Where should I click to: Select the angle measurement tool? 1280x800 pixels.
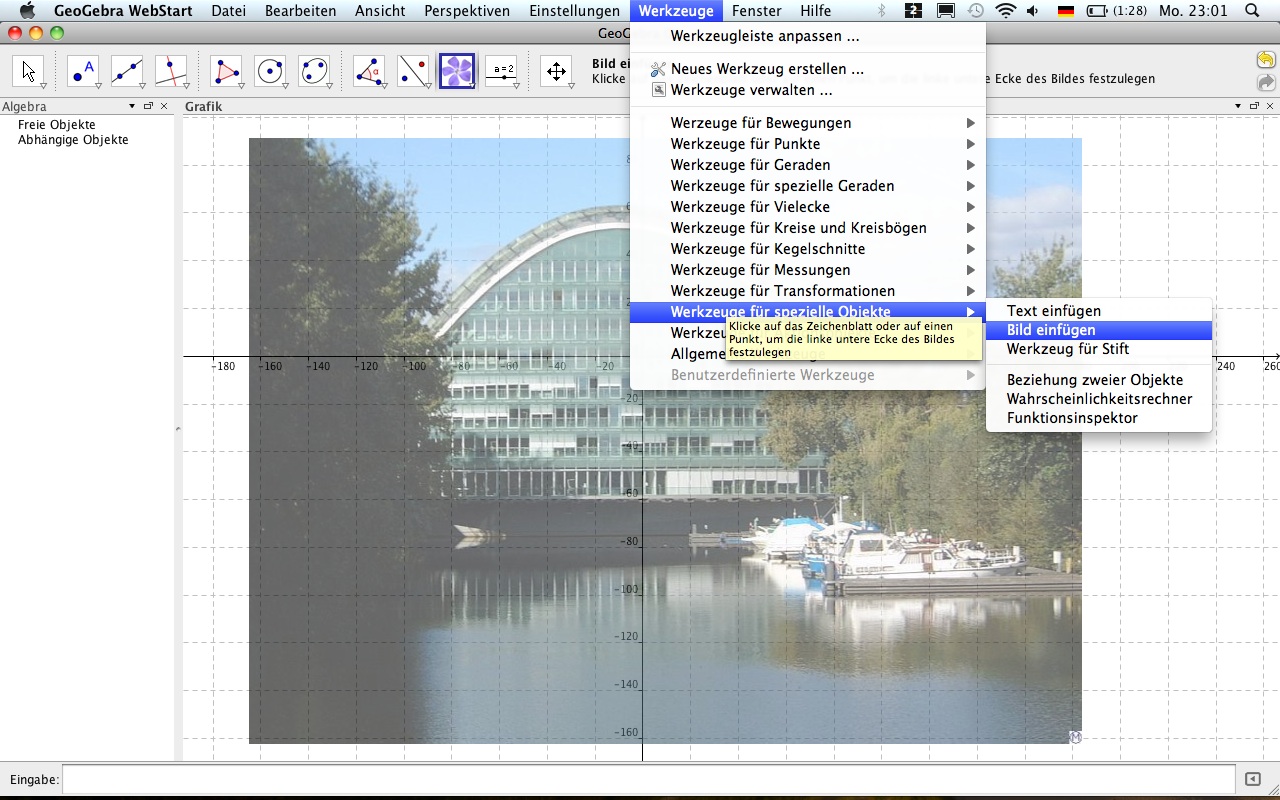pos(369,71)
